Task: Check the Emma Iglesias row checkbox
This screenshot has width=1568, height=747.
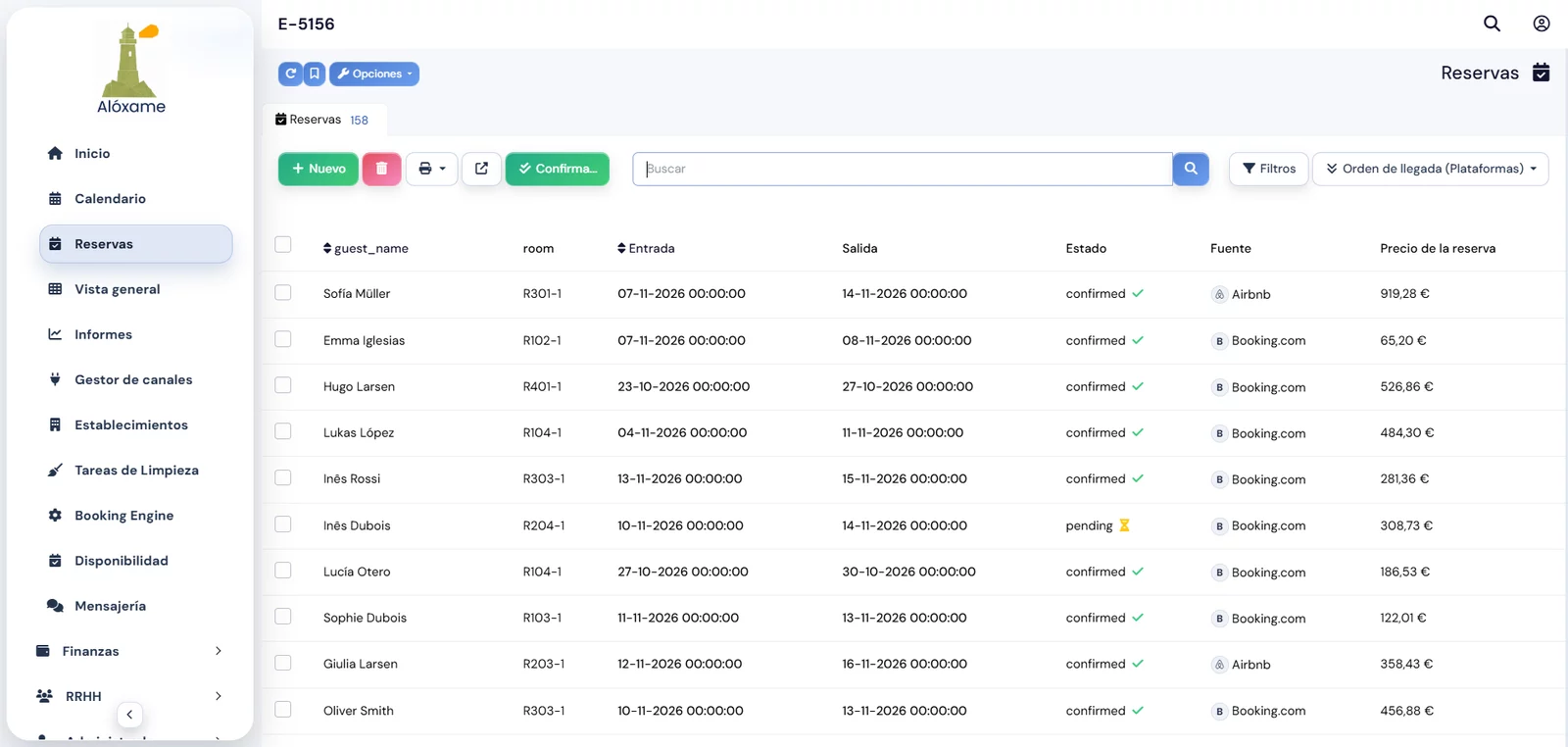Action: [x=283, y=339]
